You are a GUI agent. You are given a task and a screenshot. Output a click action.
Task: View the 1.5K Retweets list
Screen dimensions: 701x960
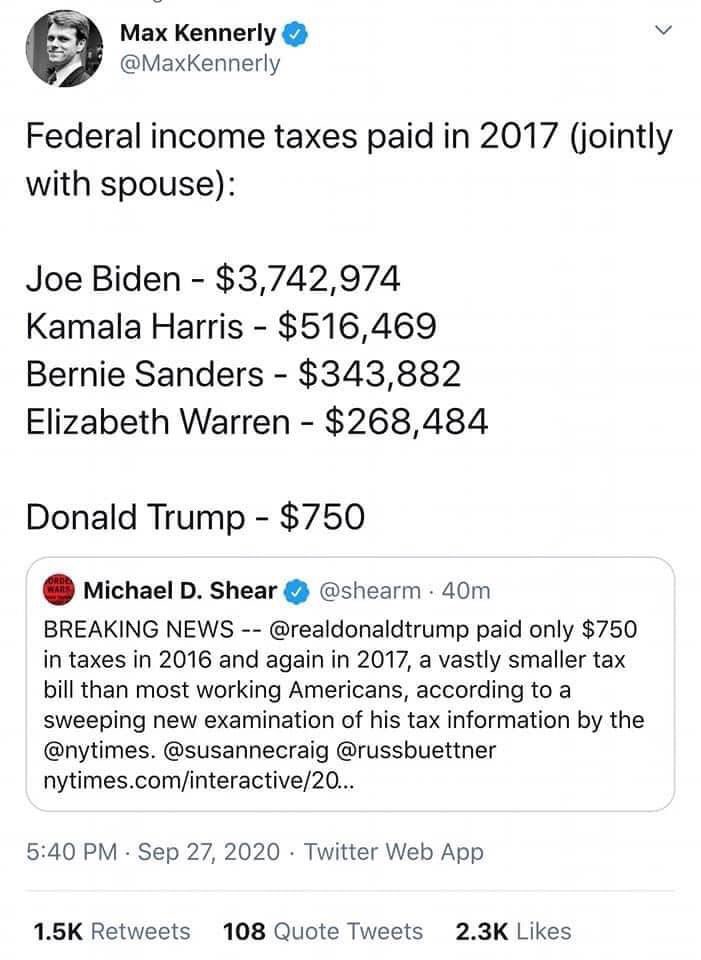click(112, 931)
